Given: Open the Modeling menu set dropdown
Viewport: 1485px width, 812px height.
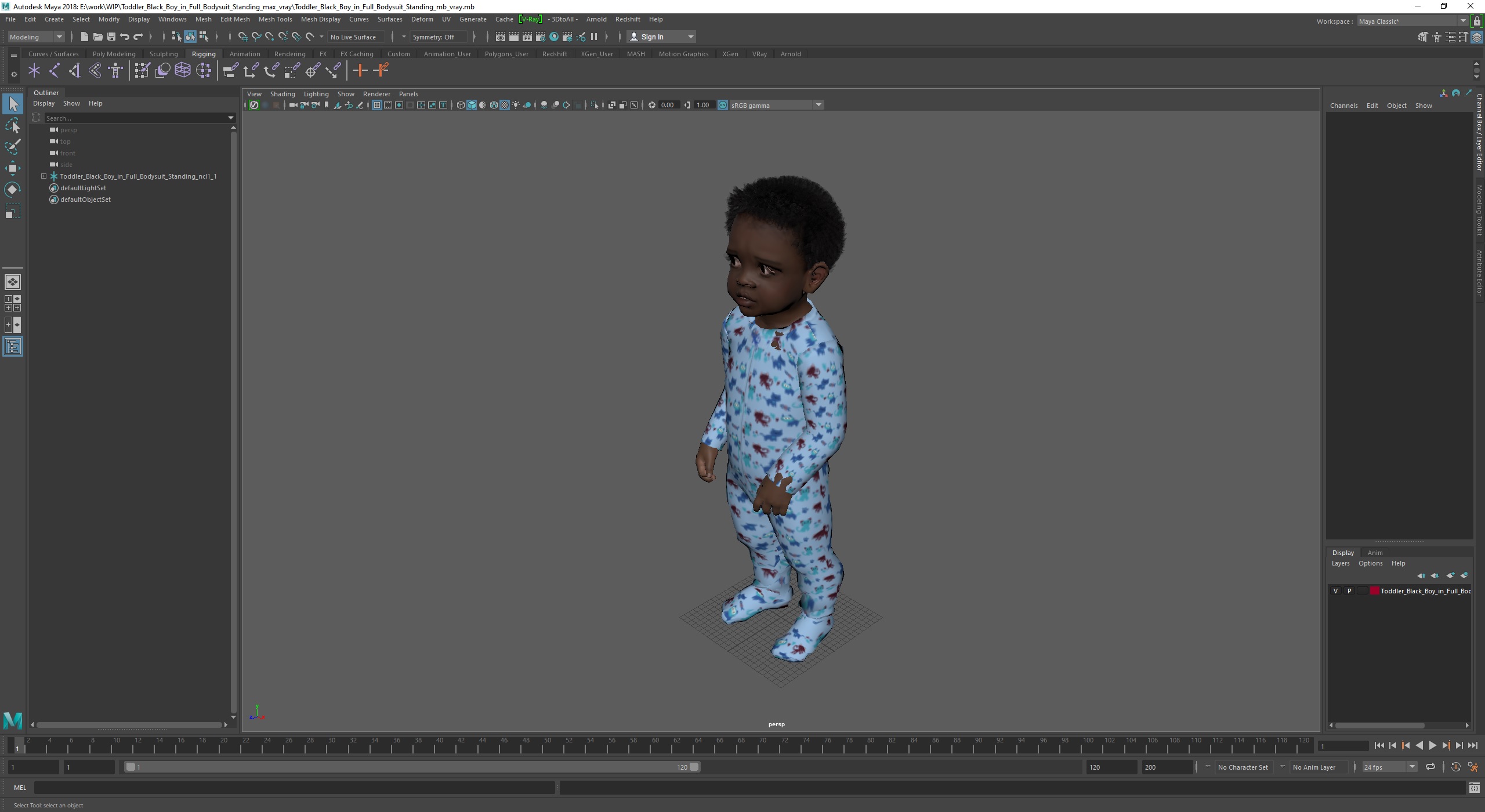Looking at the screenshot, I should pos(36,37).
